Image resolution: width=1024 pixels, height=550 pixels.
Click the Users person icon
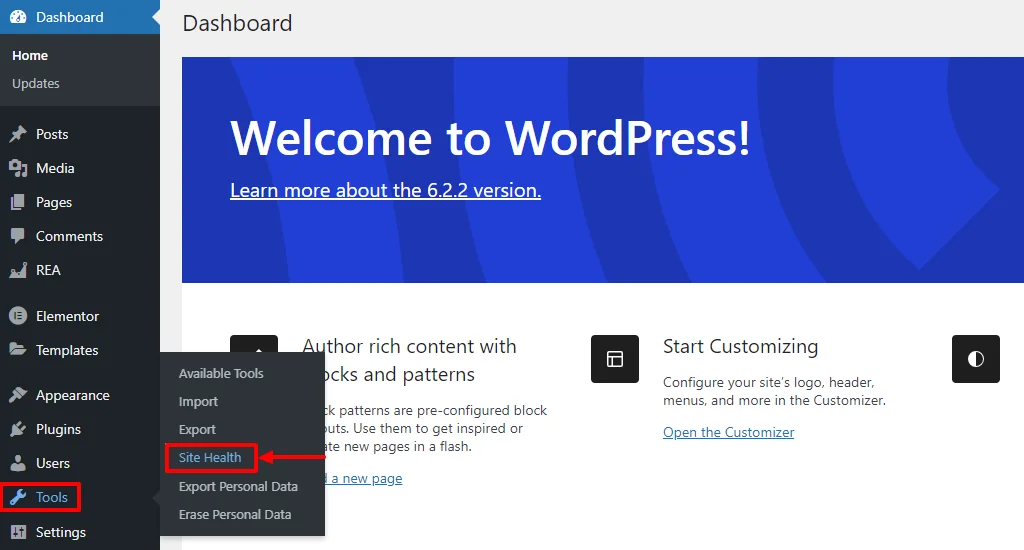[18, 463]
